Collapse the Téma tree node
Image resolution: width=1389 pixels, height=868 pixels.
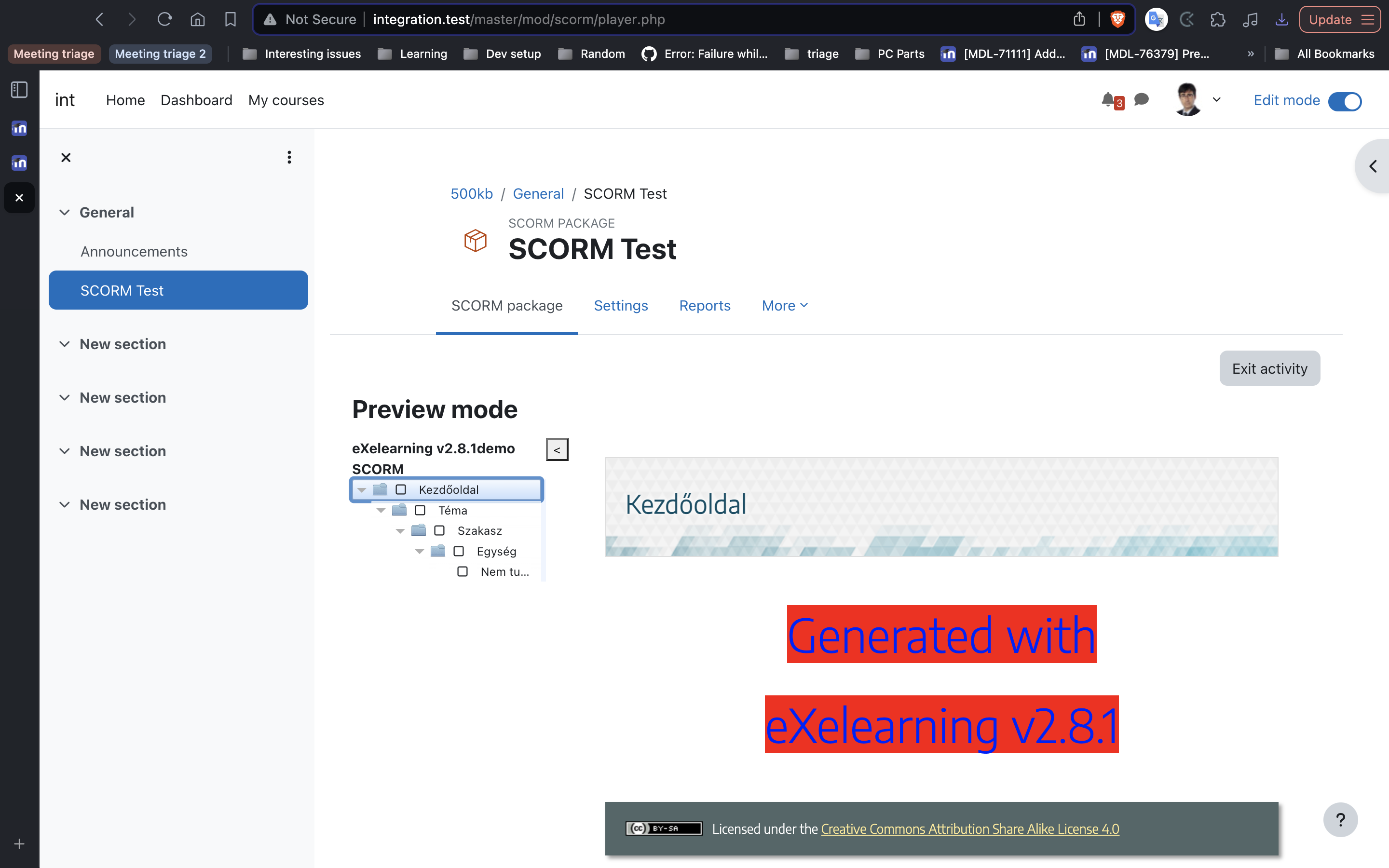(x=381, y=510)
